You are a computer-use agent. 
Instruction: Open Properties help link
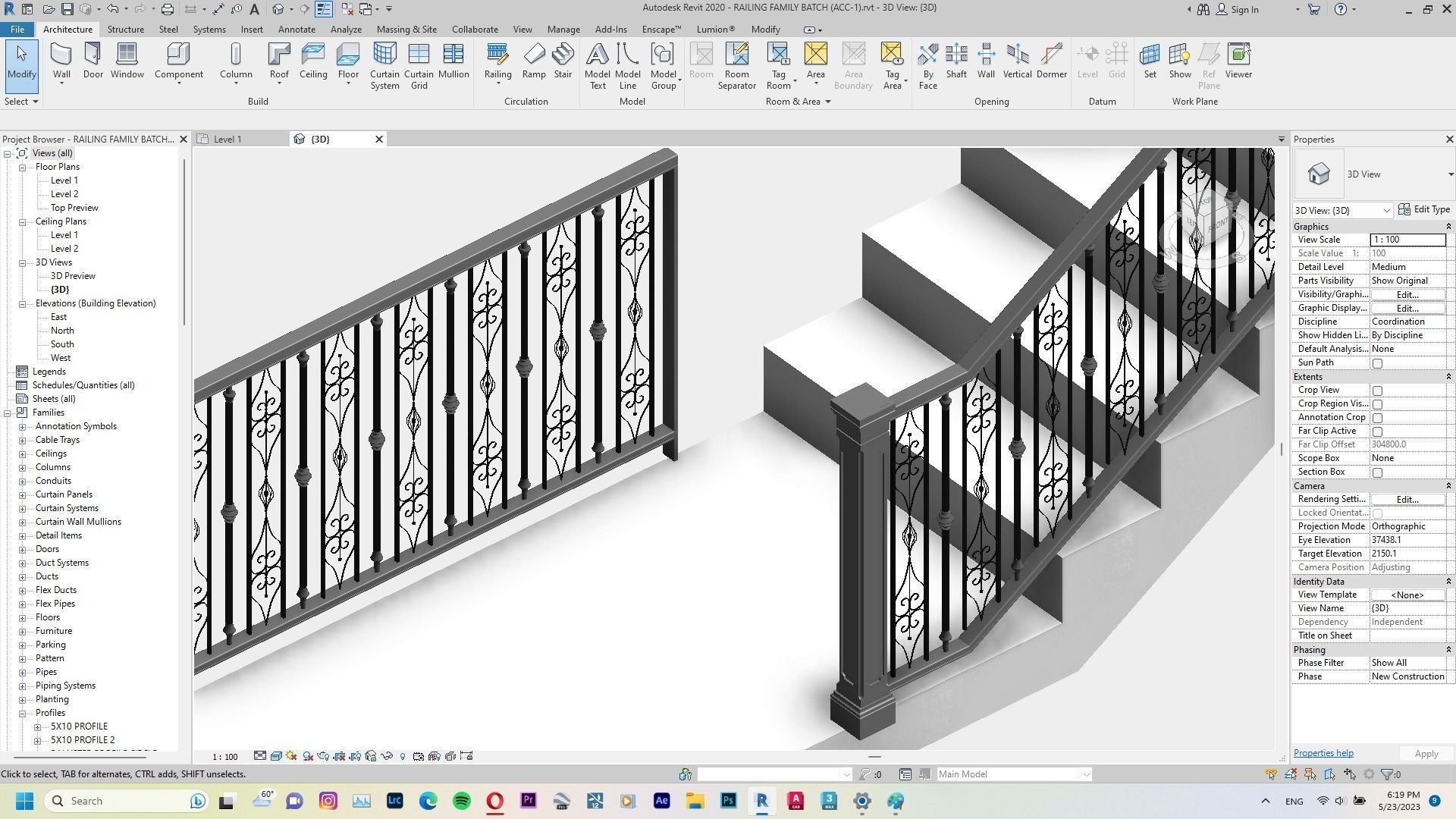(x=1323, y=752)
